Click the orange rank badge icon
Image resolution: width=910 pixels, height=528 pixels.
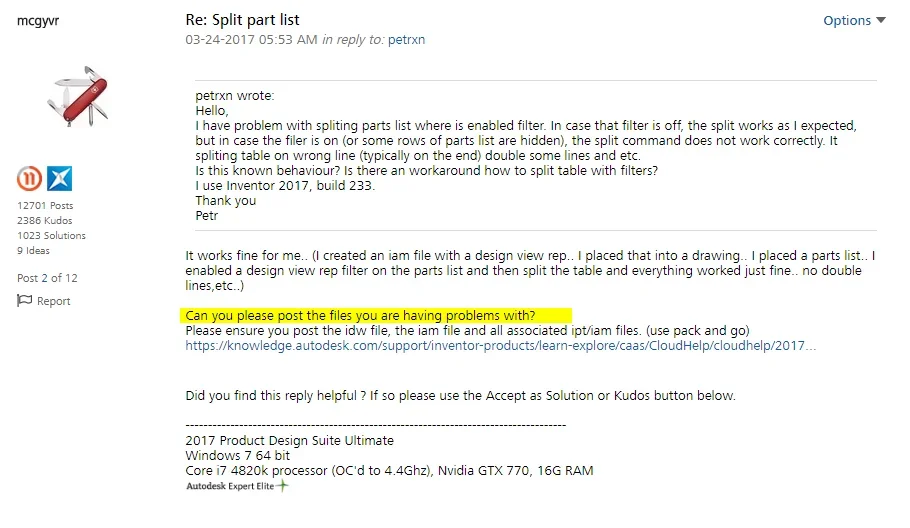(29, 179)
